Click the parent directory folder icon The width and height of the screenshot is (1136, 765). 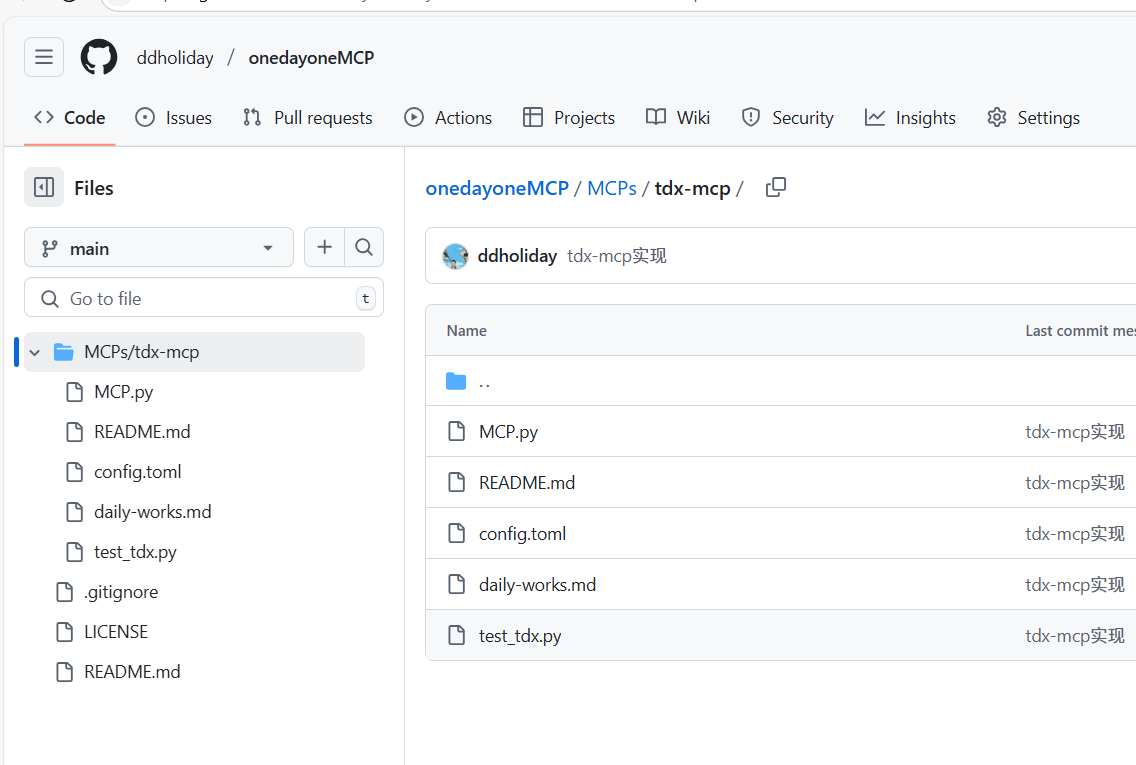pos(456,381)
